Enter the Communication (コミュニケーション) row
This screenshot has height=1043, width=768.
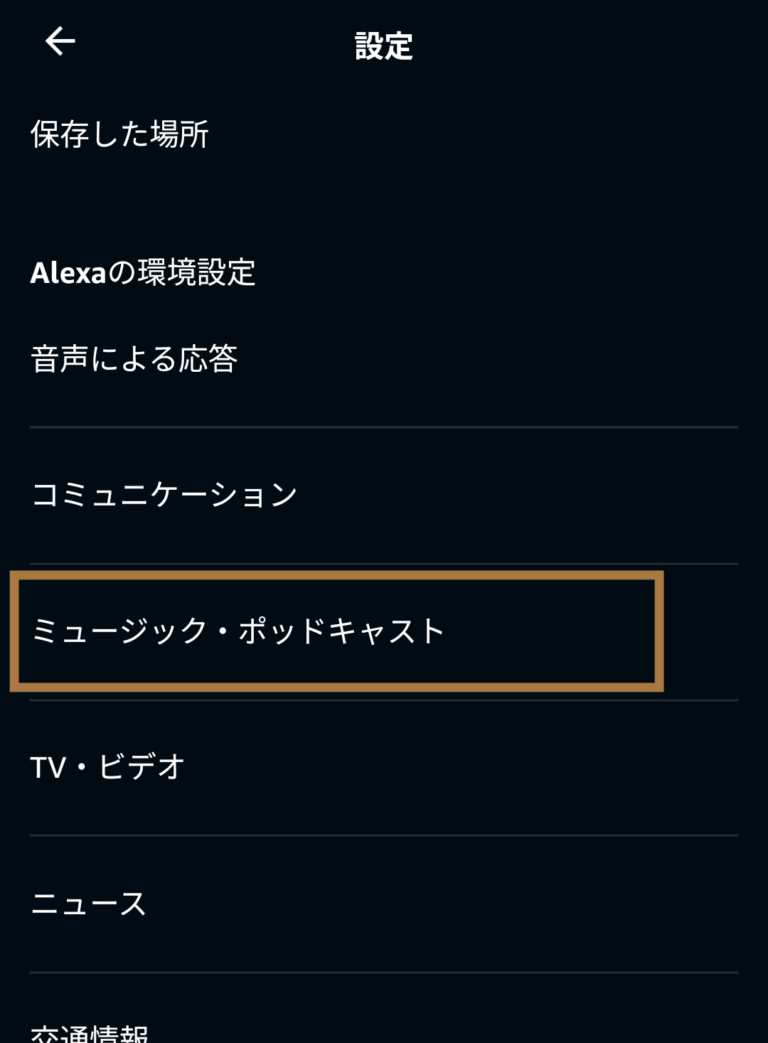pyautogui.click(x=165, y=495)
